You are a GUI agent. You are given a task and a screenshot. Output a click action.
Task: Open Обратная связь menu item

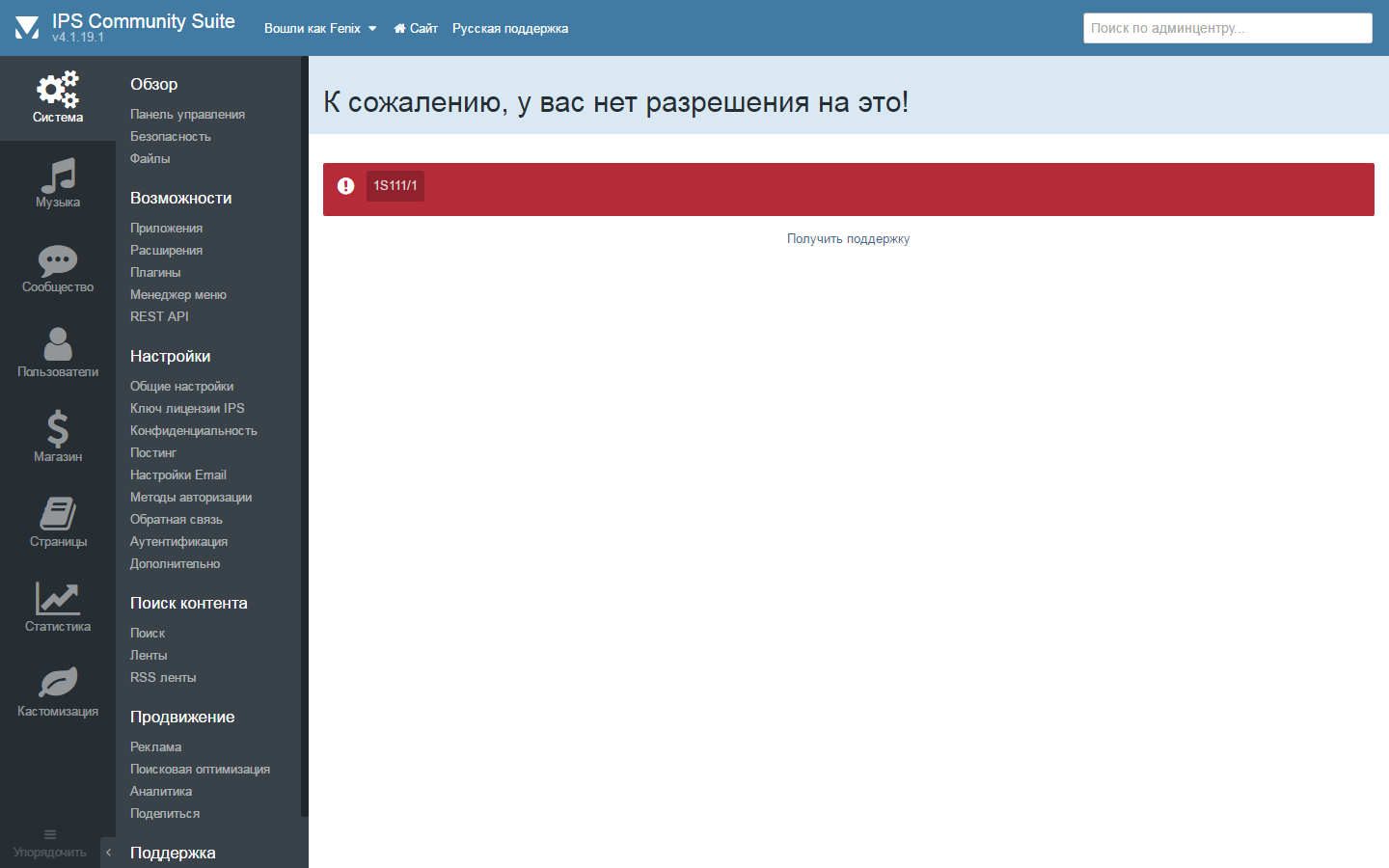[177, 519]
